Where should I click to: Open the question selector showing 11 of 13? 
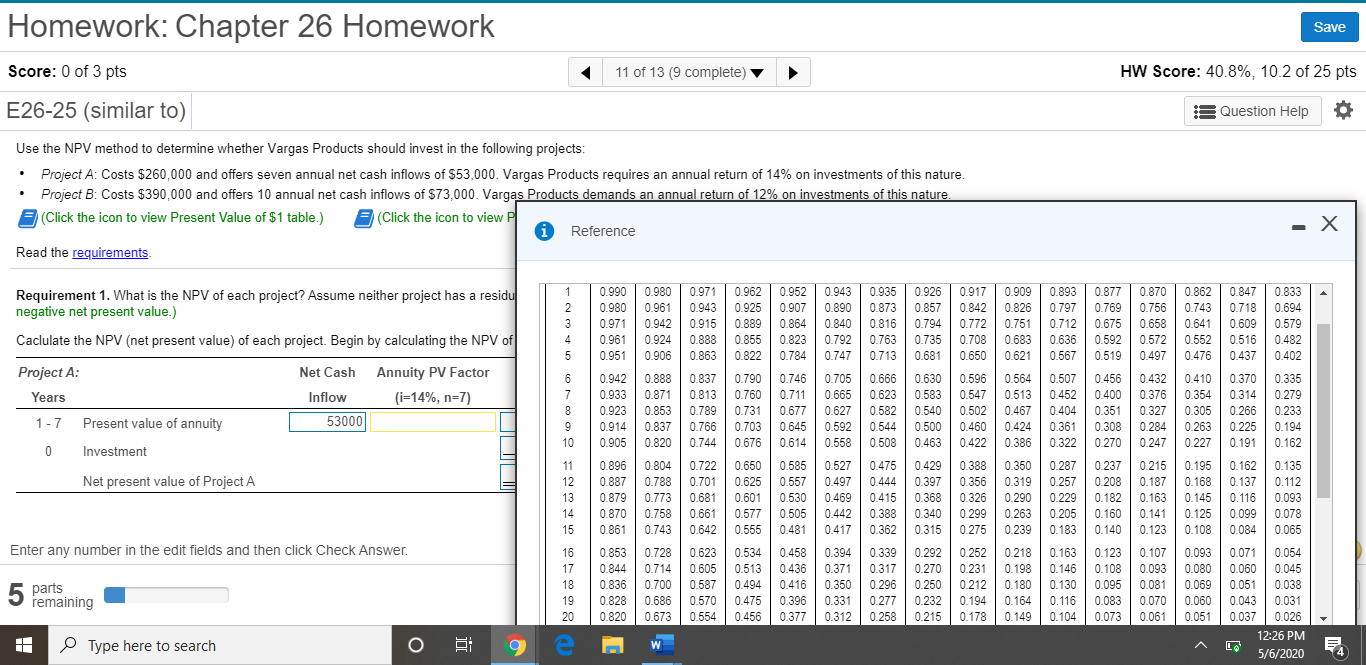coord(688,71)
